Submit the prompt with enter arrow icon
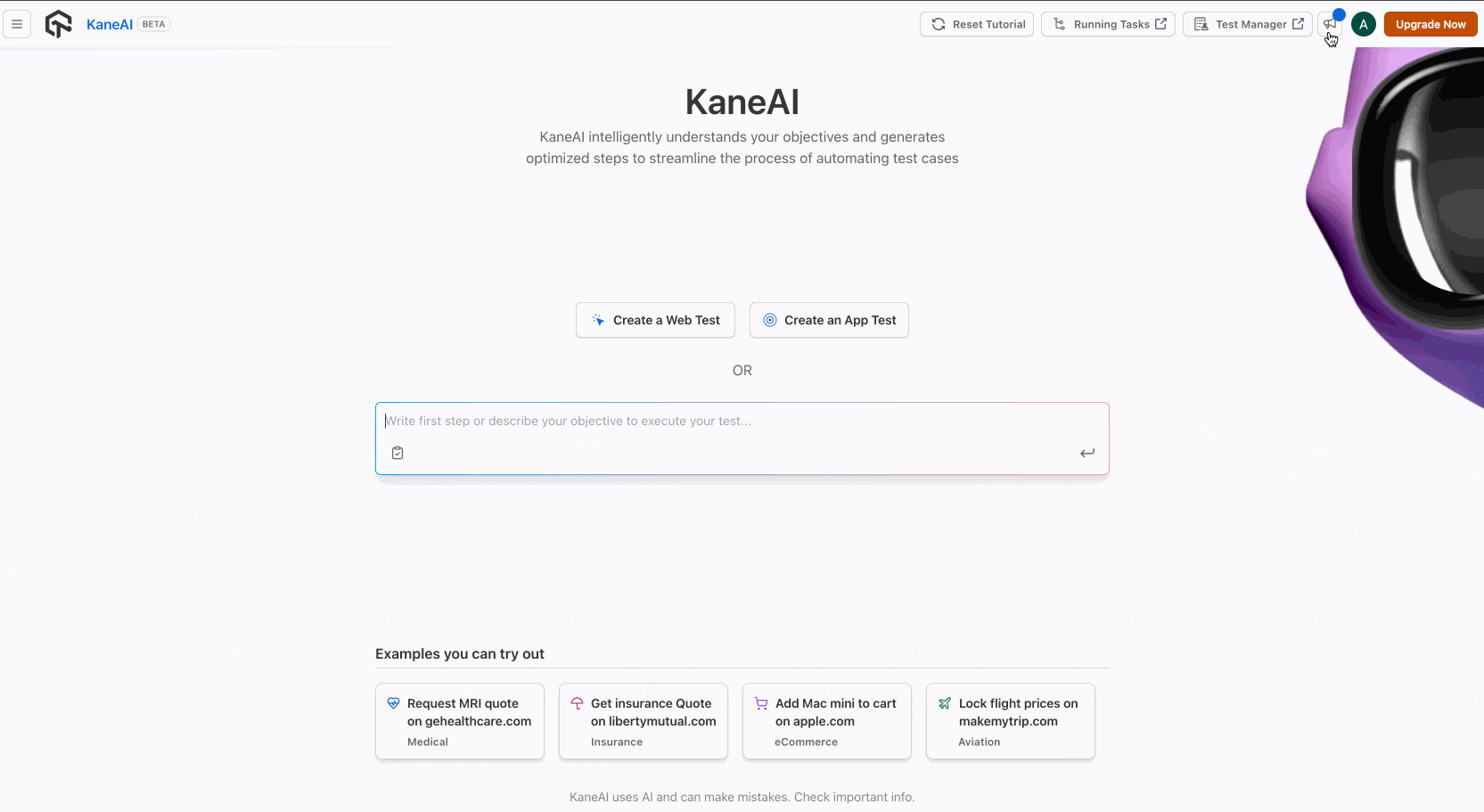 pos(1087,453)
